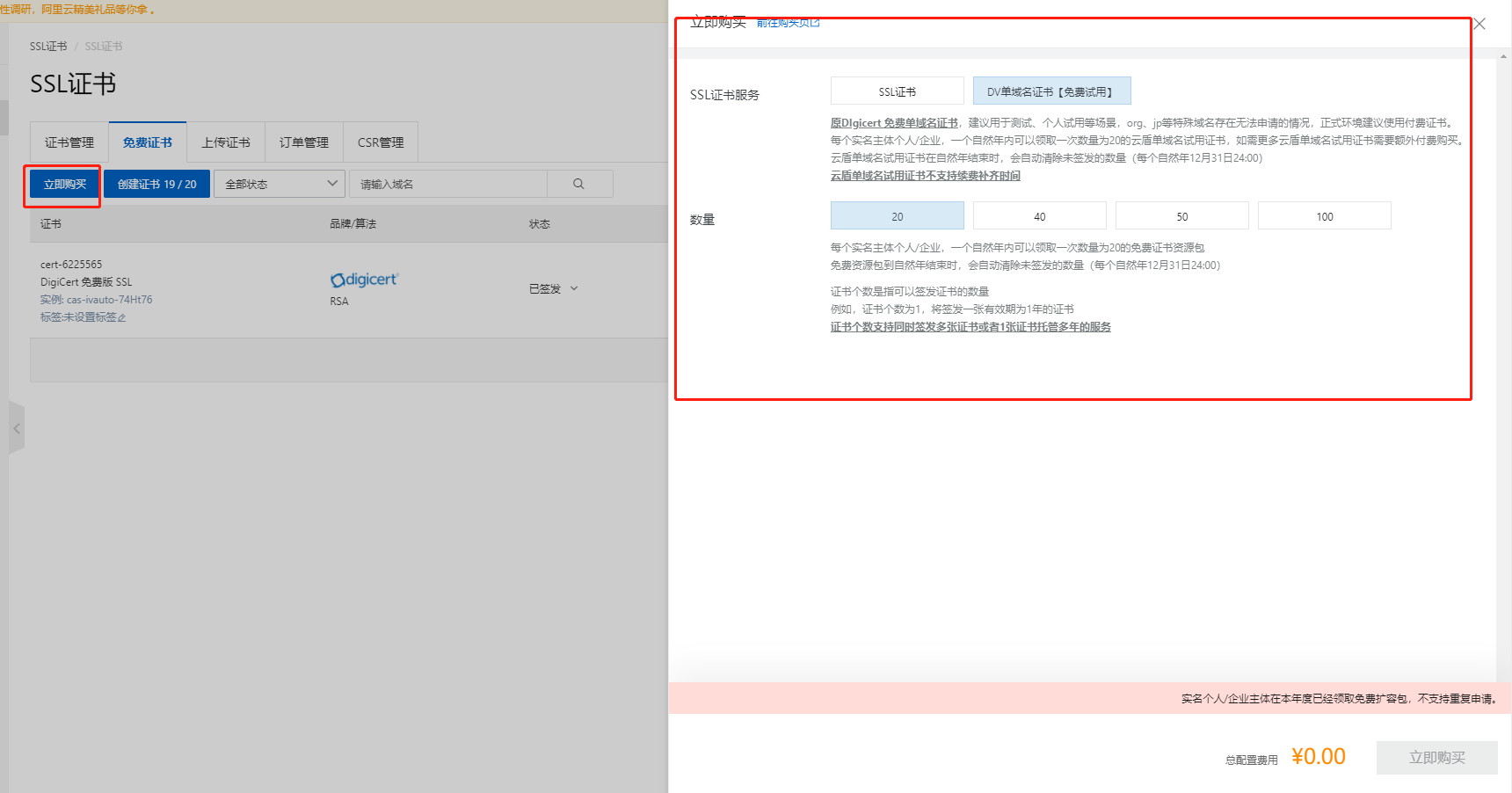Open the 上传证书 tab
The image size is (1512, 793).
point(226,142)
